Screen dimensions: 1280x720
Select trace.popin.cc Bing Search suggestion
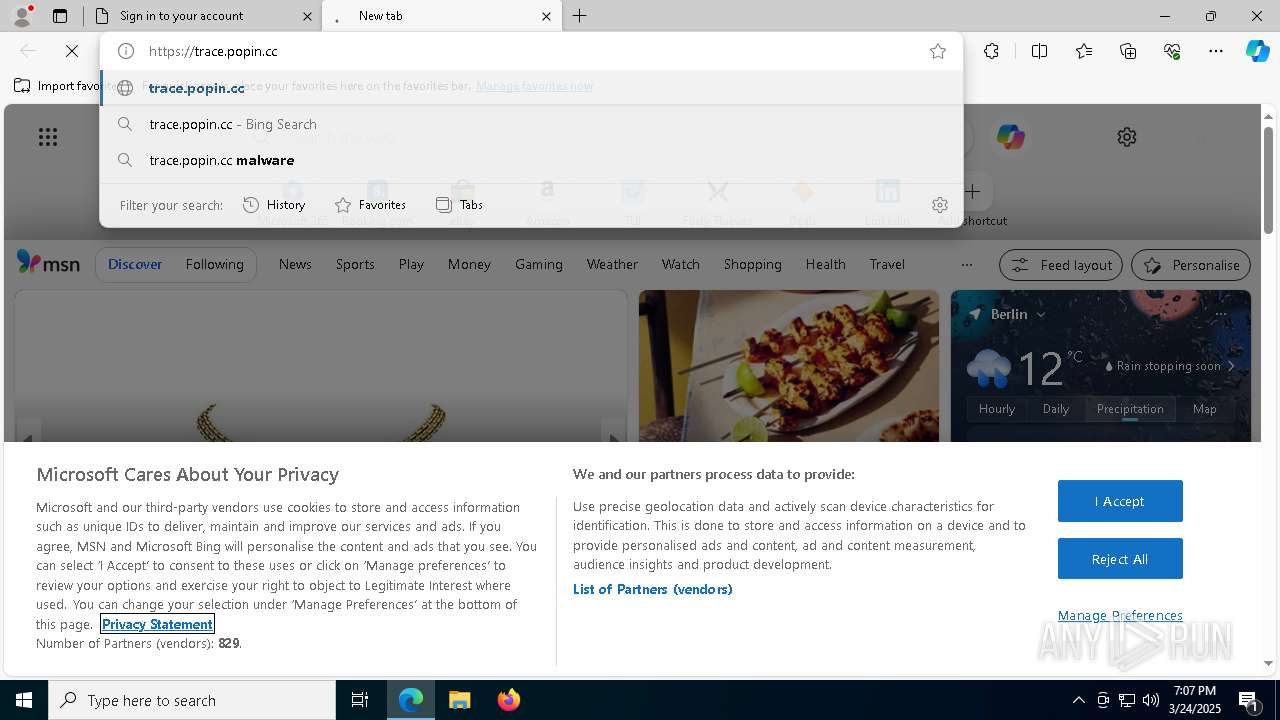531,124
